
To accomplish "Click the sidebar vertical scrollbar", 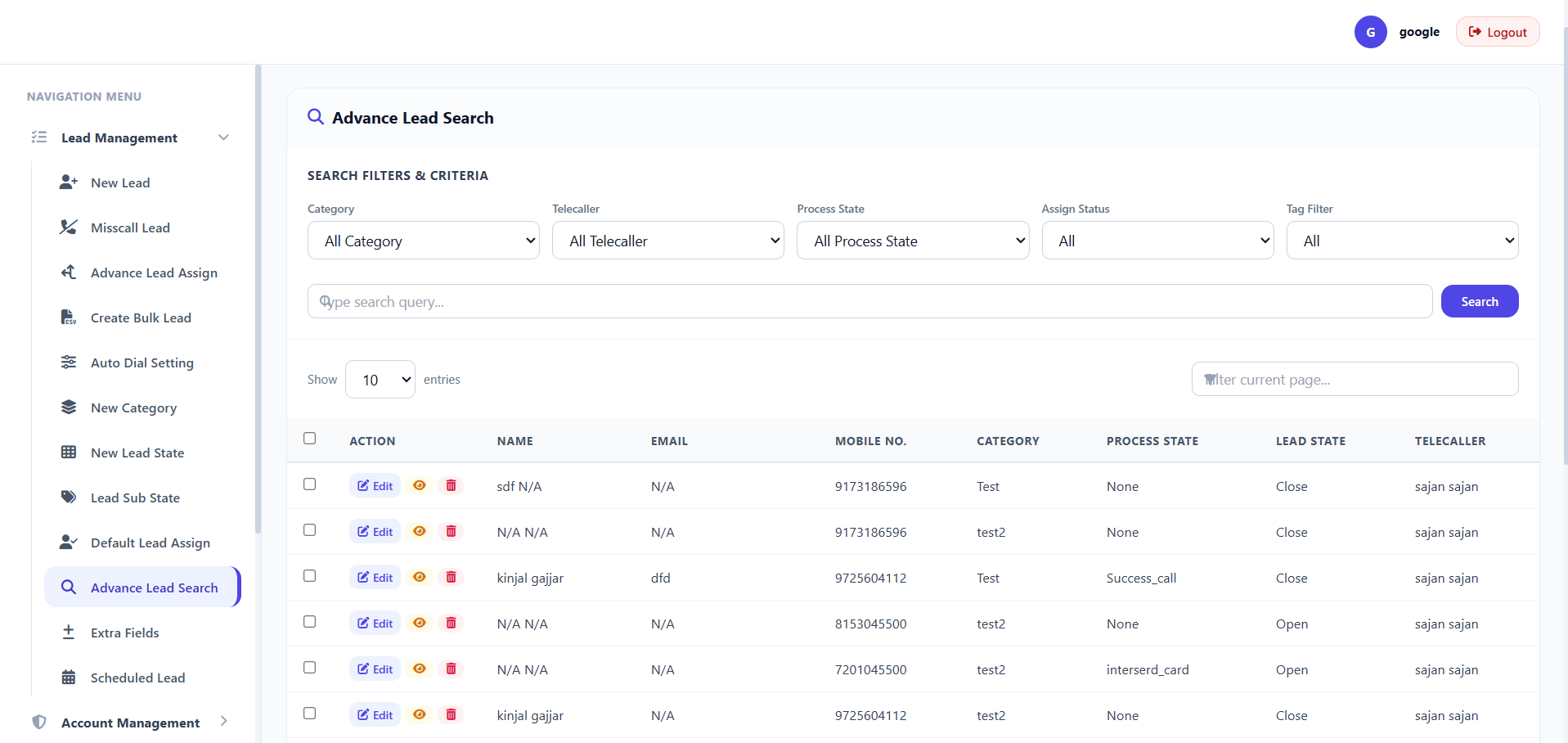I will coord(258,299).
